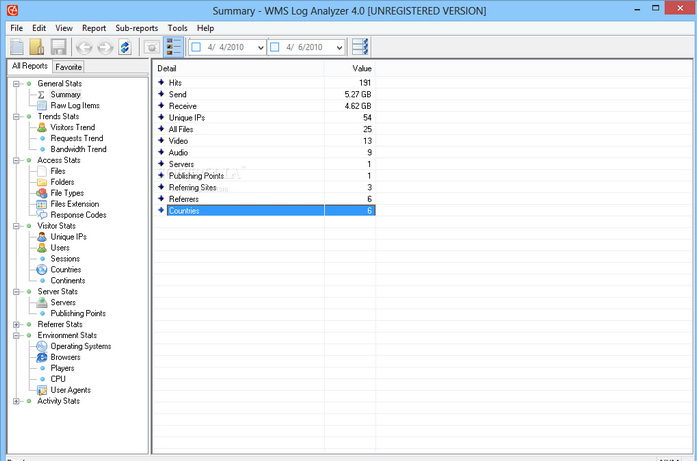Collapse the Server Stats tree node

coord(16,292)
